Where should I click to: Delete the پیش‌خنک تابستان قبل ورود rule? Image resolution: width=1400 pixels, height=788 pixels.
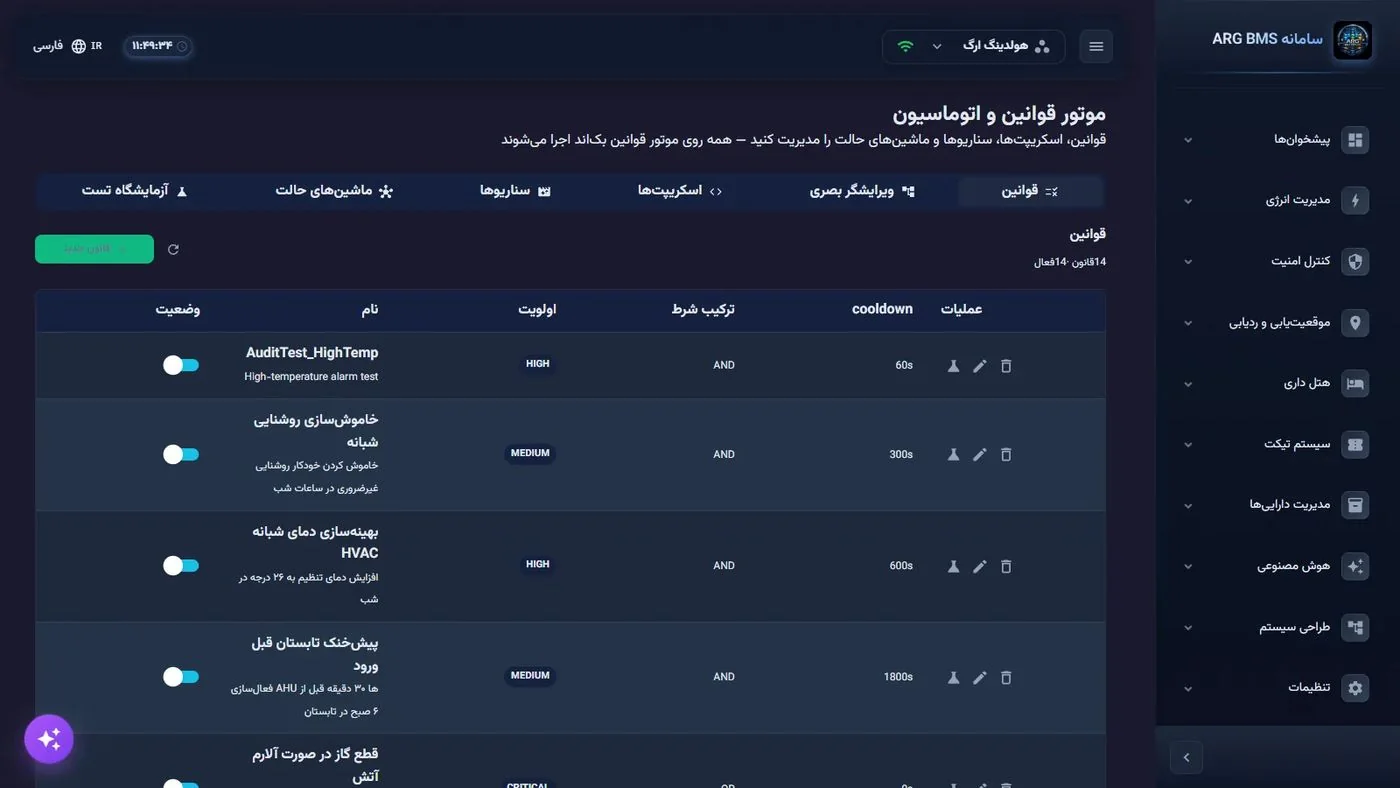point(1006,677)
